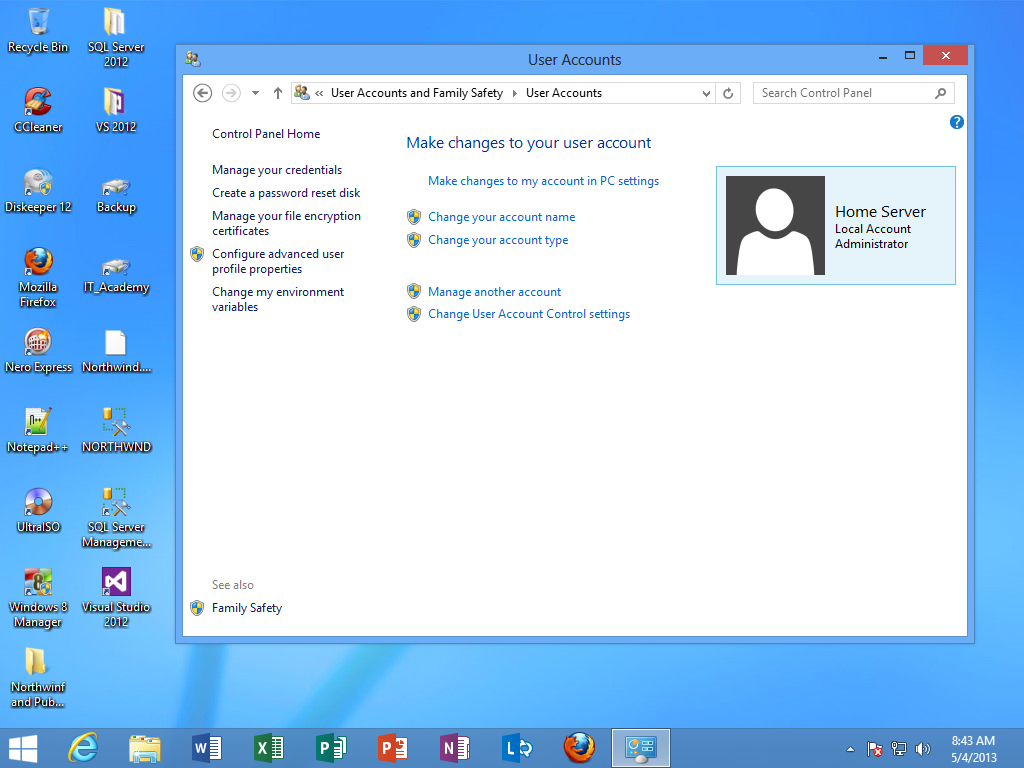Launch Internet Explorer from taskbar
1024x768 pixels.
tap(83, 748)
